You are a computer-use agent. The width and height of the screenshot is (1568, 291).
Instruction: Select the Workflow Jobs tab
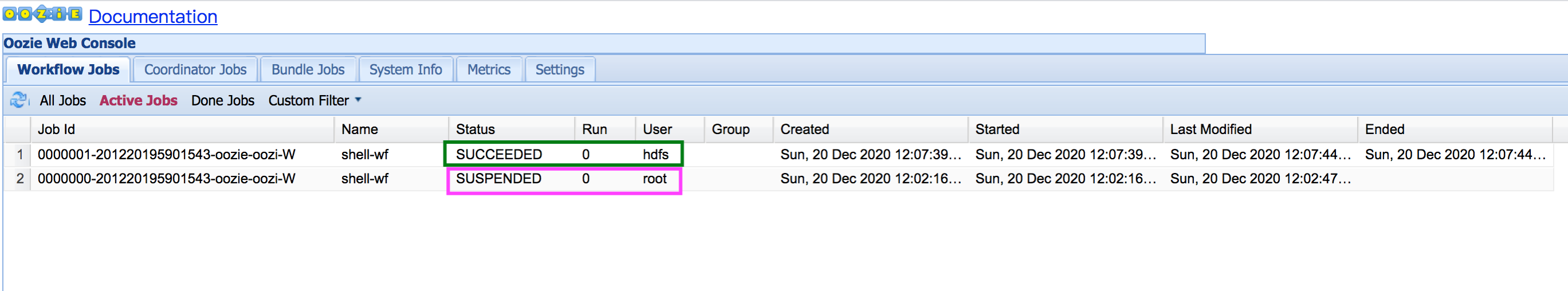(x=68, y=70)
